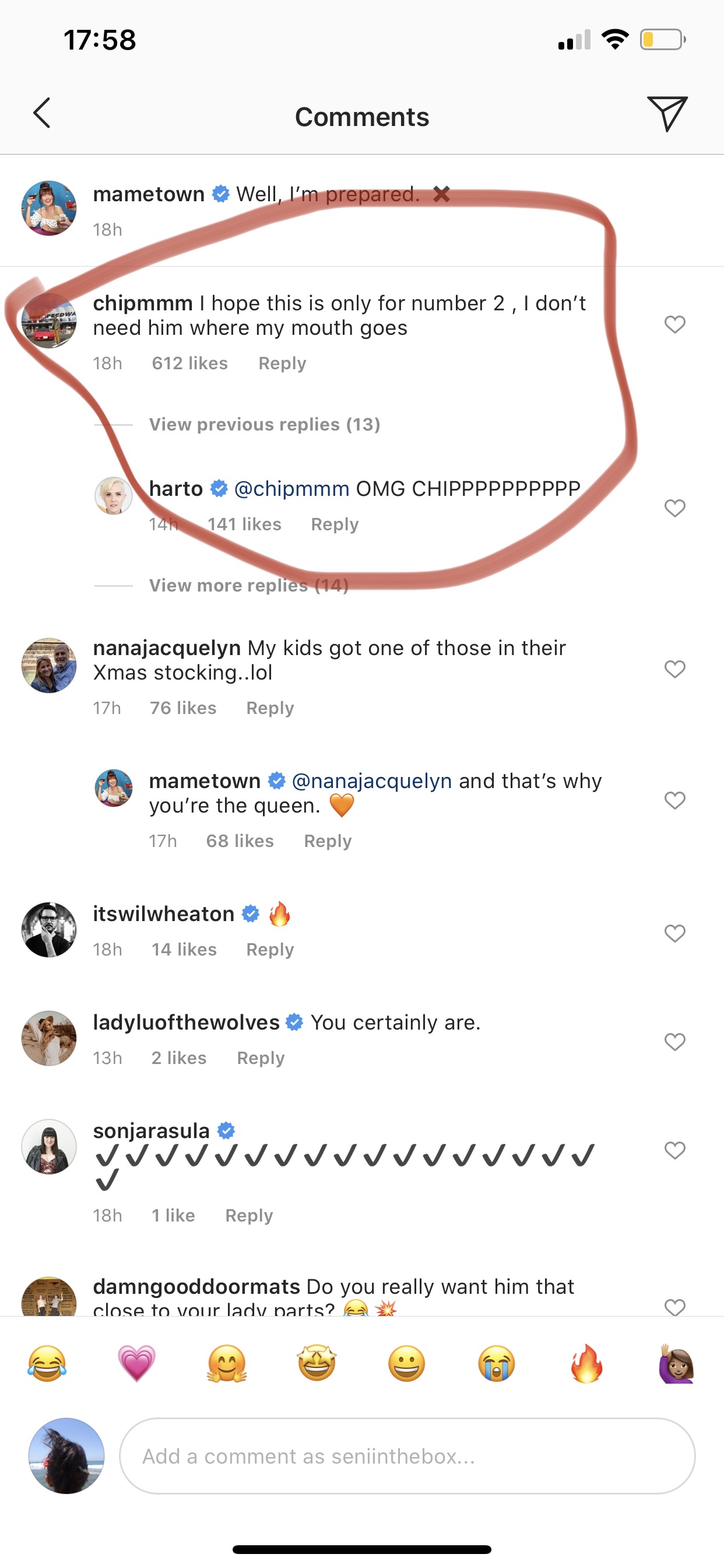The width and height of the screenshot is (724, 1568).
Task: Open 612 likes list on chipmmm's comment
Action: point(190,363)
